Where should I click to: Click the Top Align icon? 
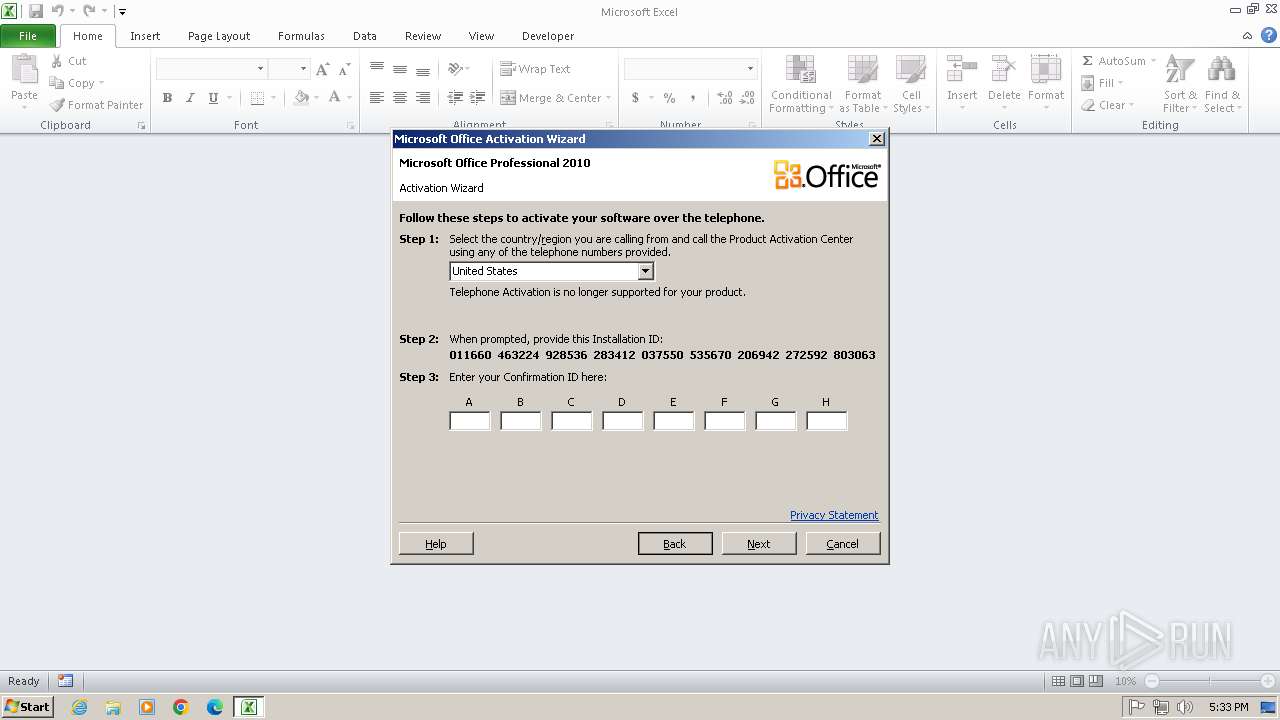point(377,69)
